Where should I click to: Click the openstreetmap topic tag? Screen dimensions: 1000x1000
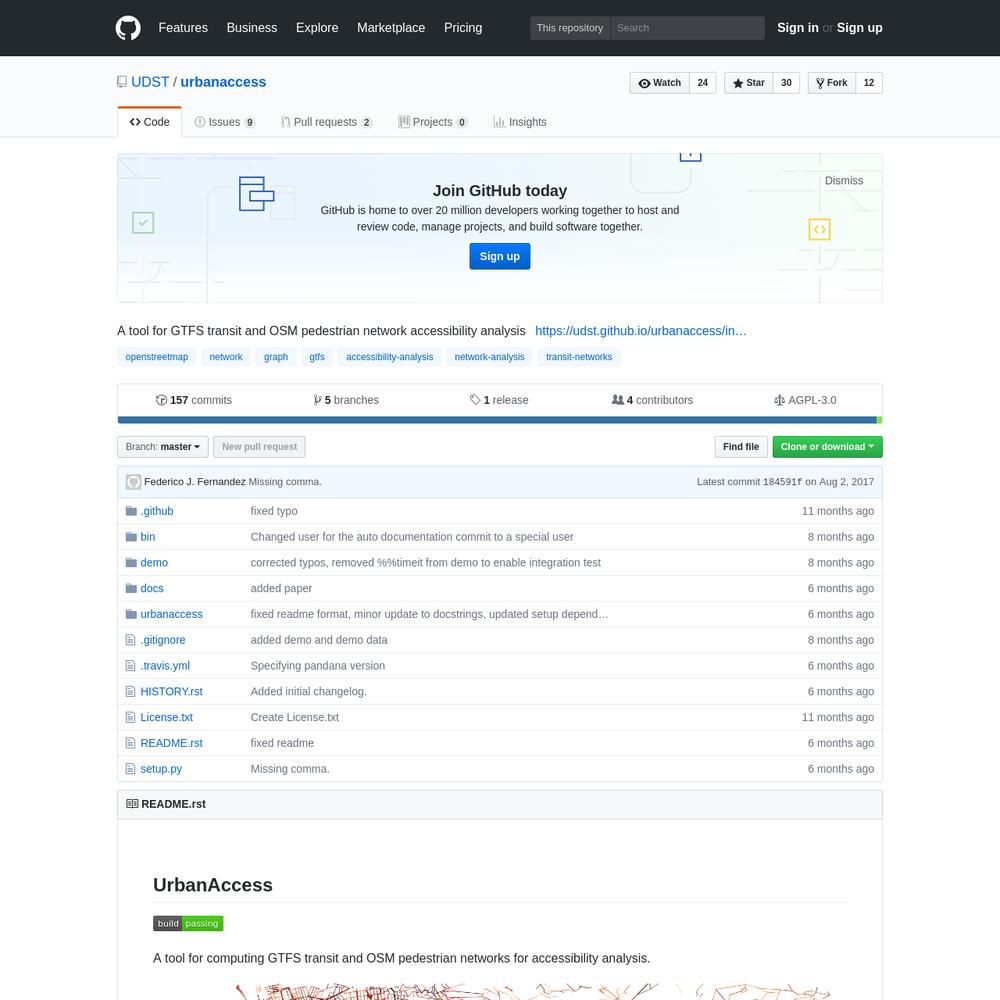[156, 357]
